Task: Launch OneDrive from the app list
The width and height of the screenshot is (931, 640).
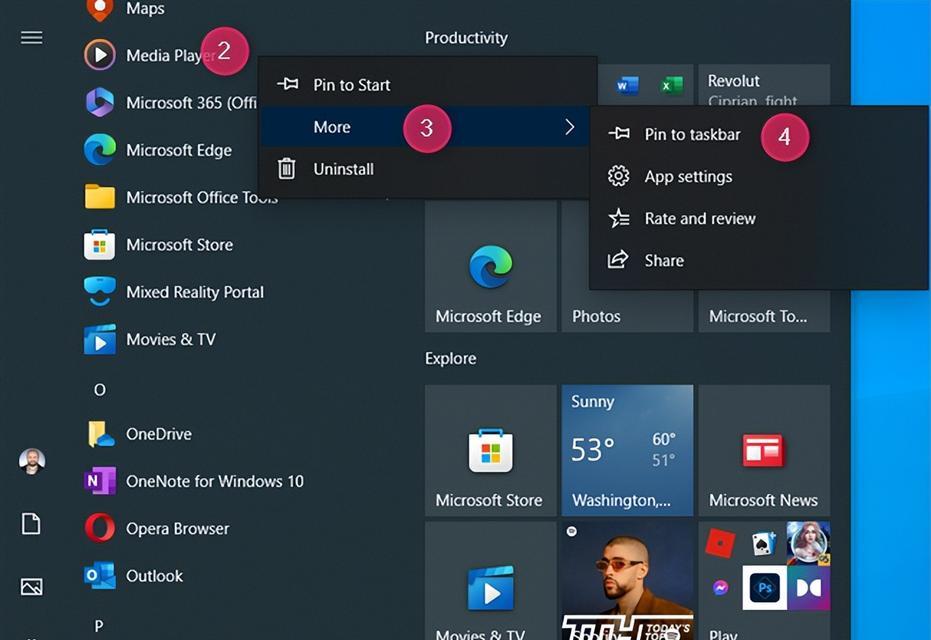Action: pyautogui.click(x=138, y=434)
